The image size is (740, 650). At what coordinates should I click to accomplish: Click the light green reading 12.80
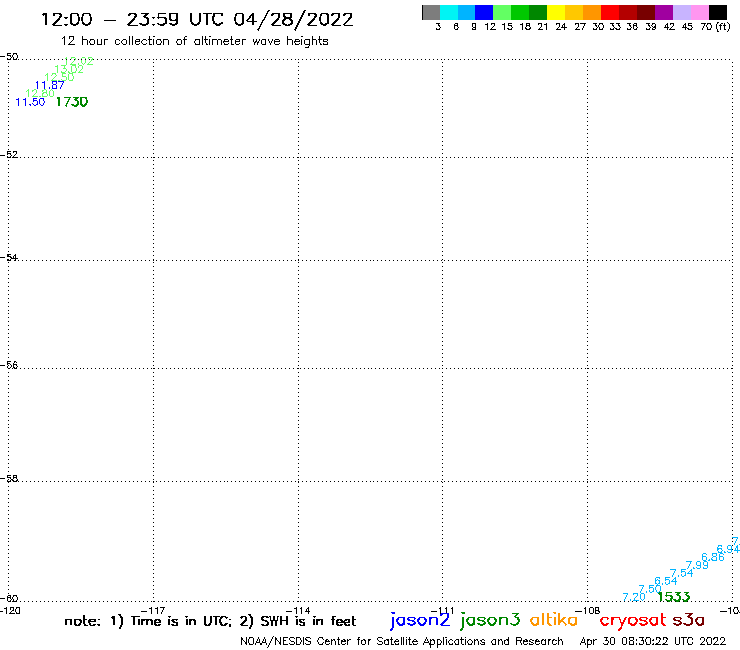pos(40,93)
